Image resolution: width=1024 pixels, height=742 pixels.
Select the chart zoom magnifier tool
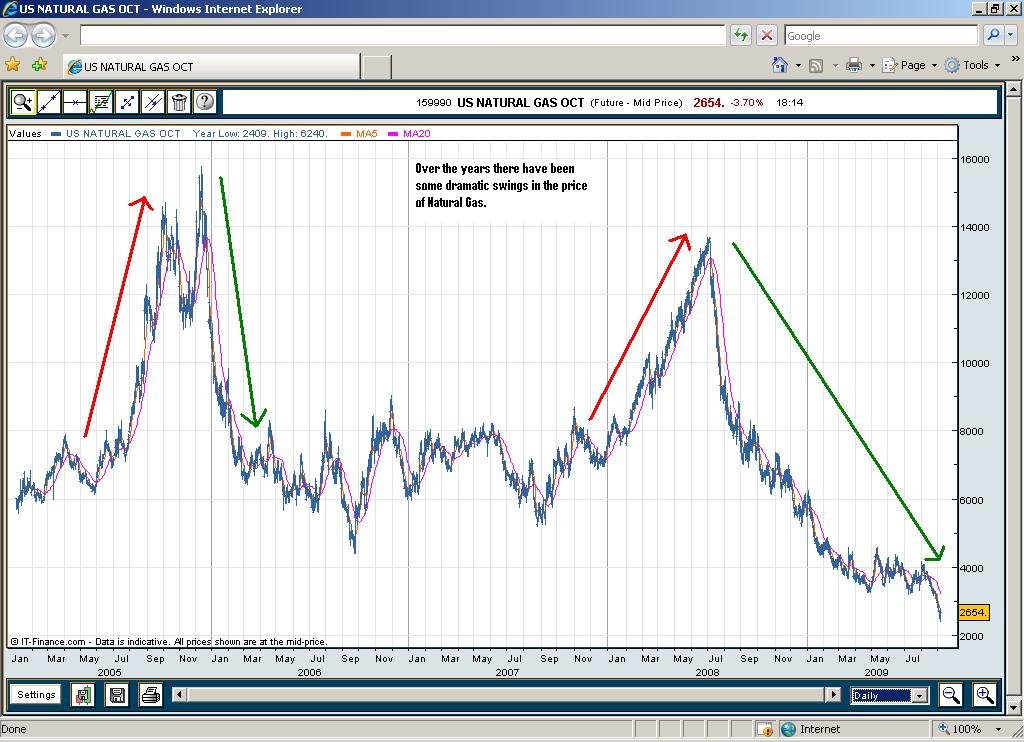[23, 101]
